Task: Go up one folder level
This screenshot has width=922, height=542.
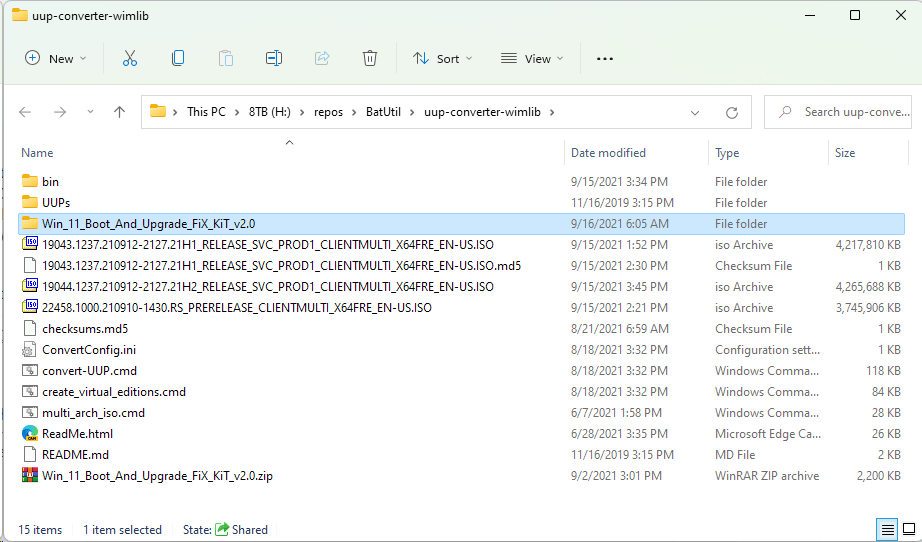Action: [120, 112]
